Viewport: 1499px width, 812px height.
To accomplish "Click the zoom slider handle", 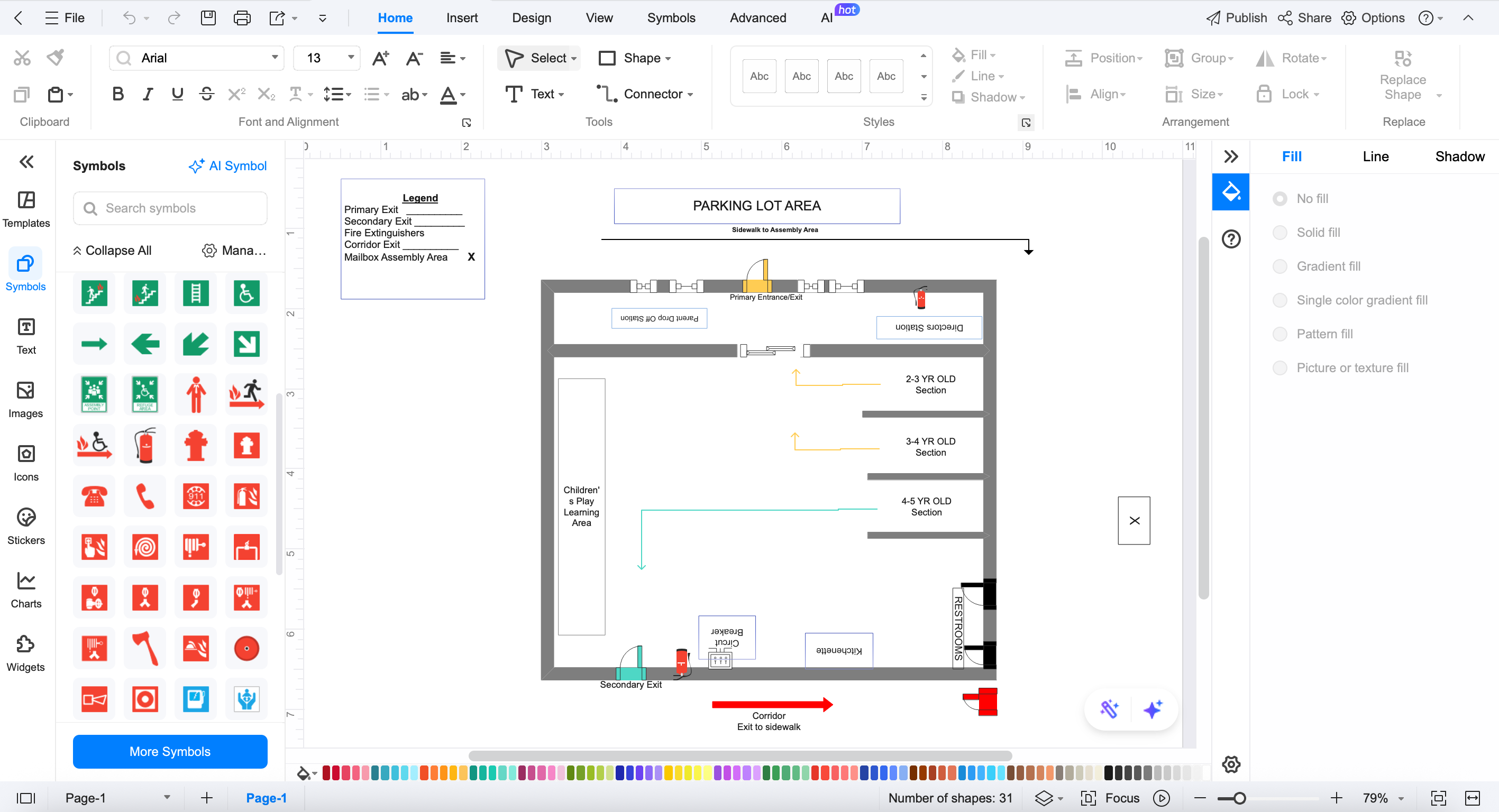I will [x=1239, y=797].
